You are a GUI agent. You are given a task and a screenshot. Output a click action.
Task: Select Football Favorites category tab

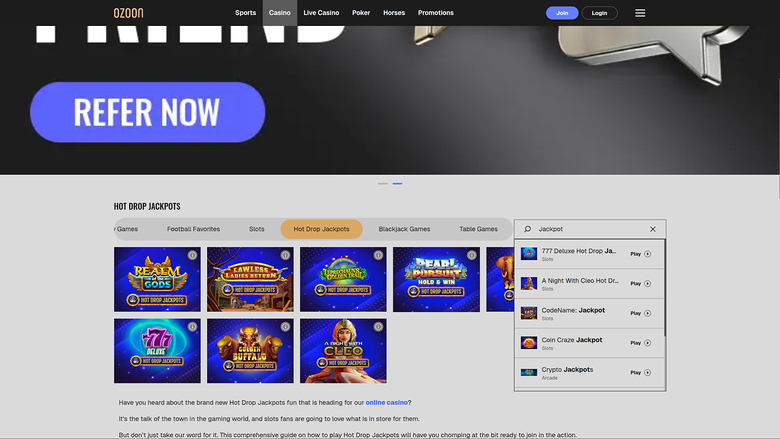click(x=194, y=229)
